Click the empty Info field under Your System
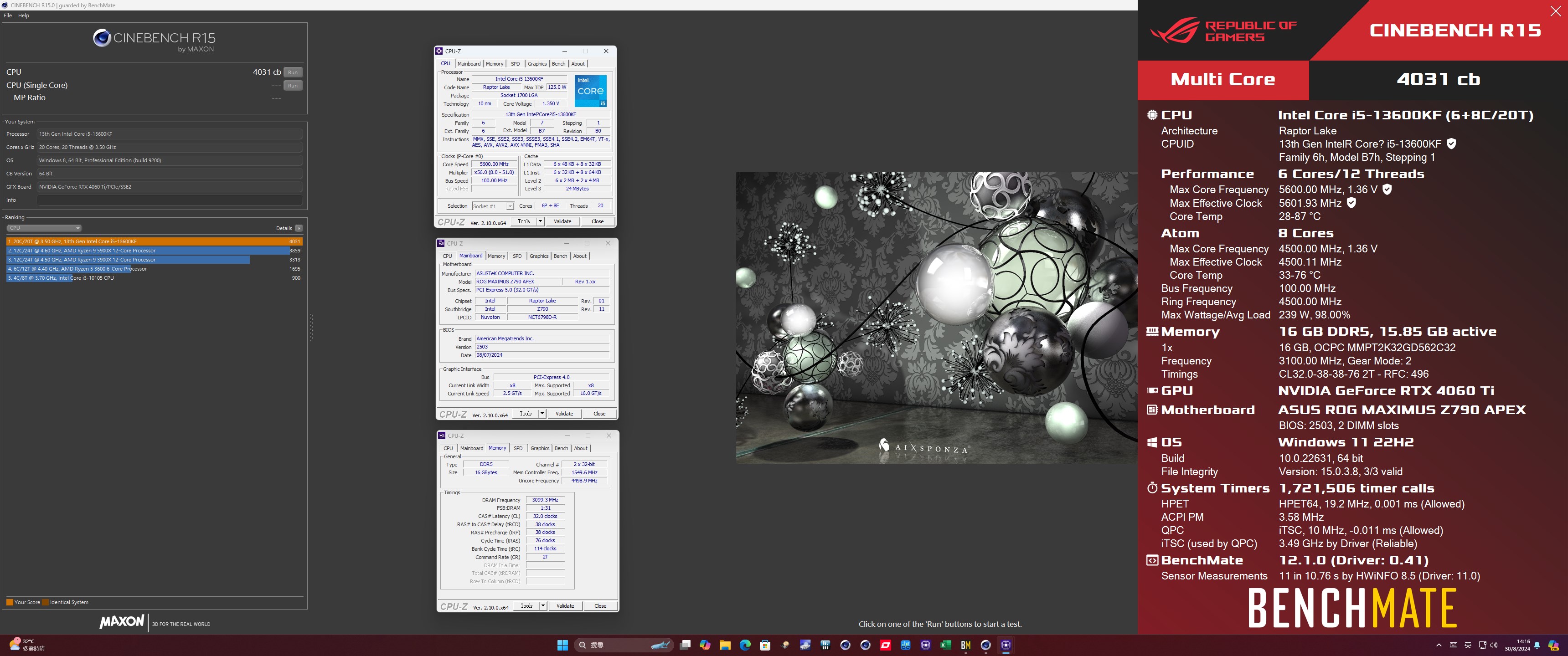 (170, 200)
